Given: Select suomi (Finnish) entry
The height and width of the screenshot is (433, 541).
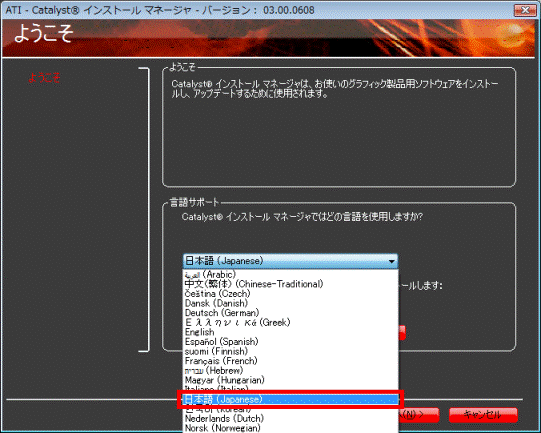Looking at the screenshot, I should point(291,352).
